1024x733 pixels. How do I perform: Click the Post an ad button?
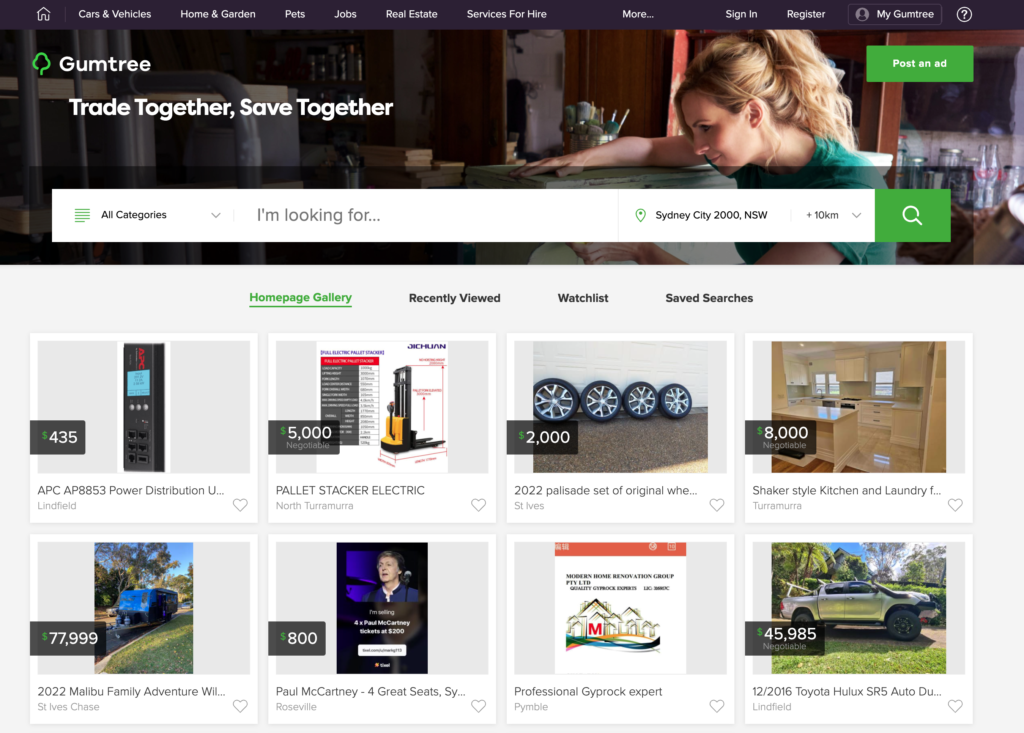click(919, 63)
